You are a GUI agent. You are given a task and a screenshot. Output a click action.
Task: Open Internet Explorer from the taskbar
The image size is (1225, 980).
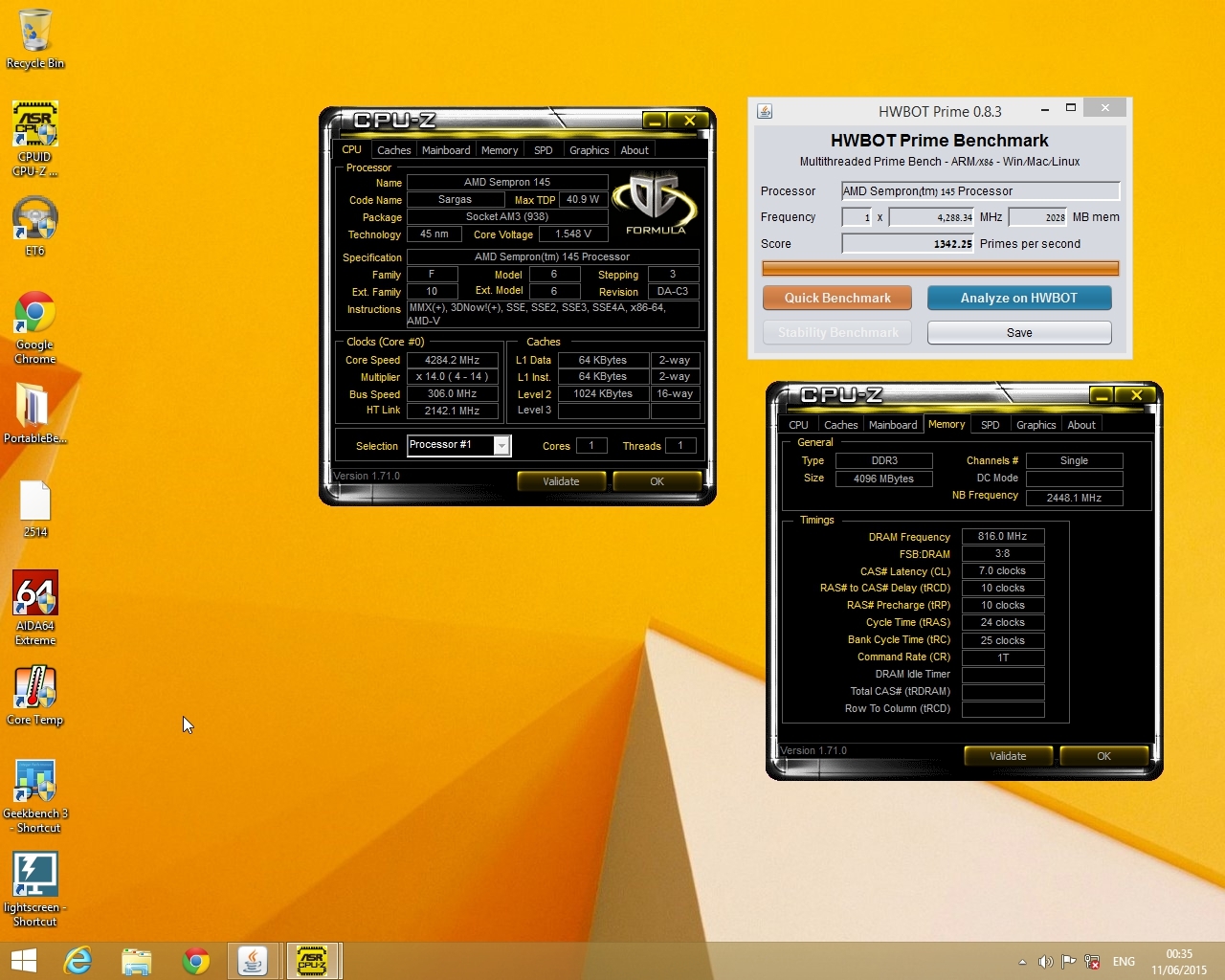click(78, 961)
